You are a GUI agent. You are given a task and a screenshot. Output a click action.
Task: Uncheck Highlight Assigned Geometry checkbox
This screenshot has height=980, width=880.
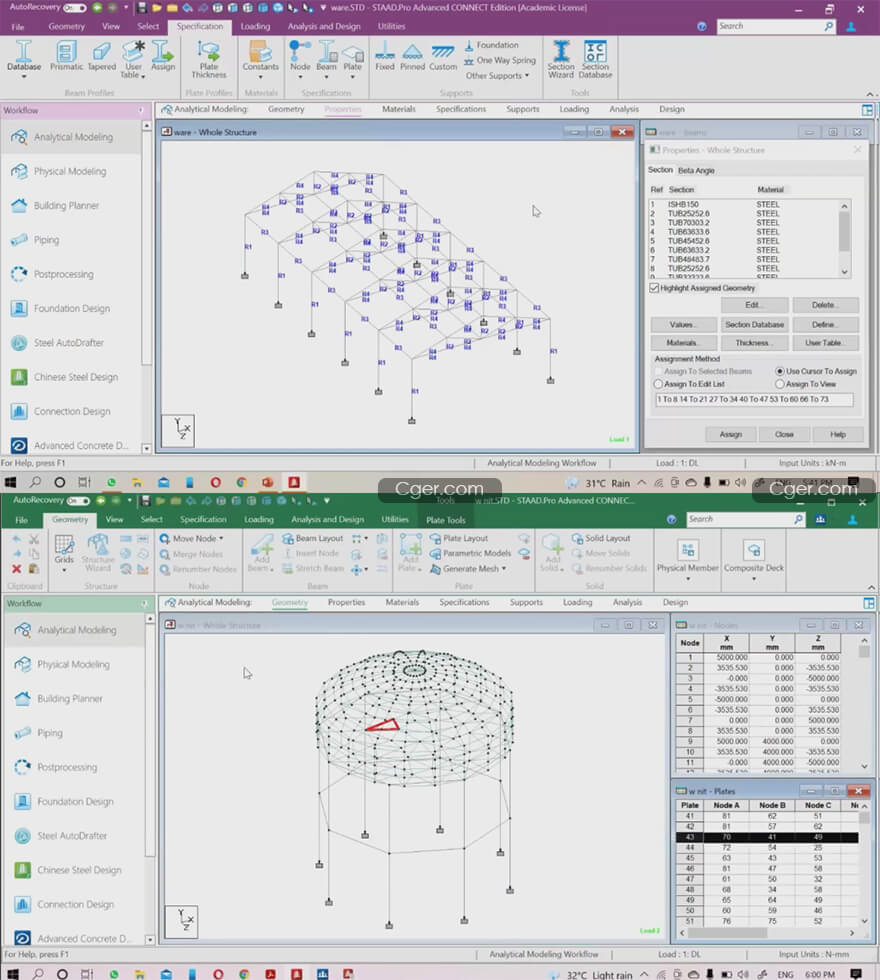click(654, 288)
